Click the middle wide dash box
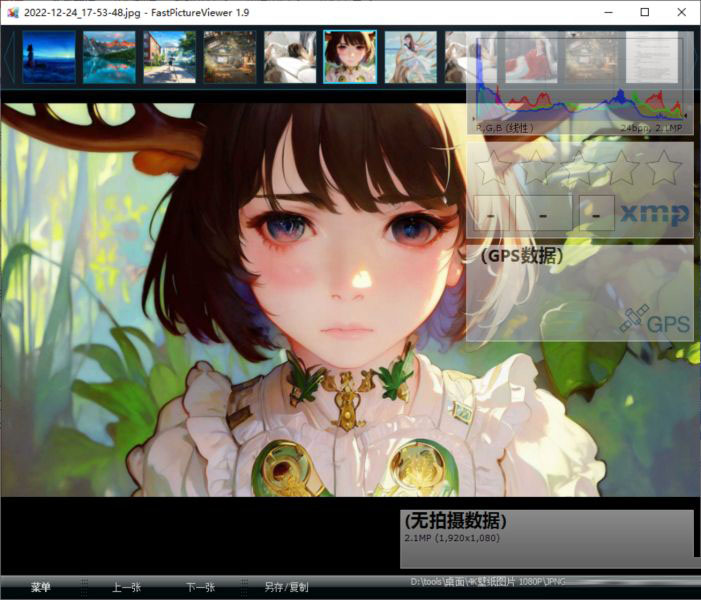This screenshot has width=701, height=600. click(x=544, y=213)
